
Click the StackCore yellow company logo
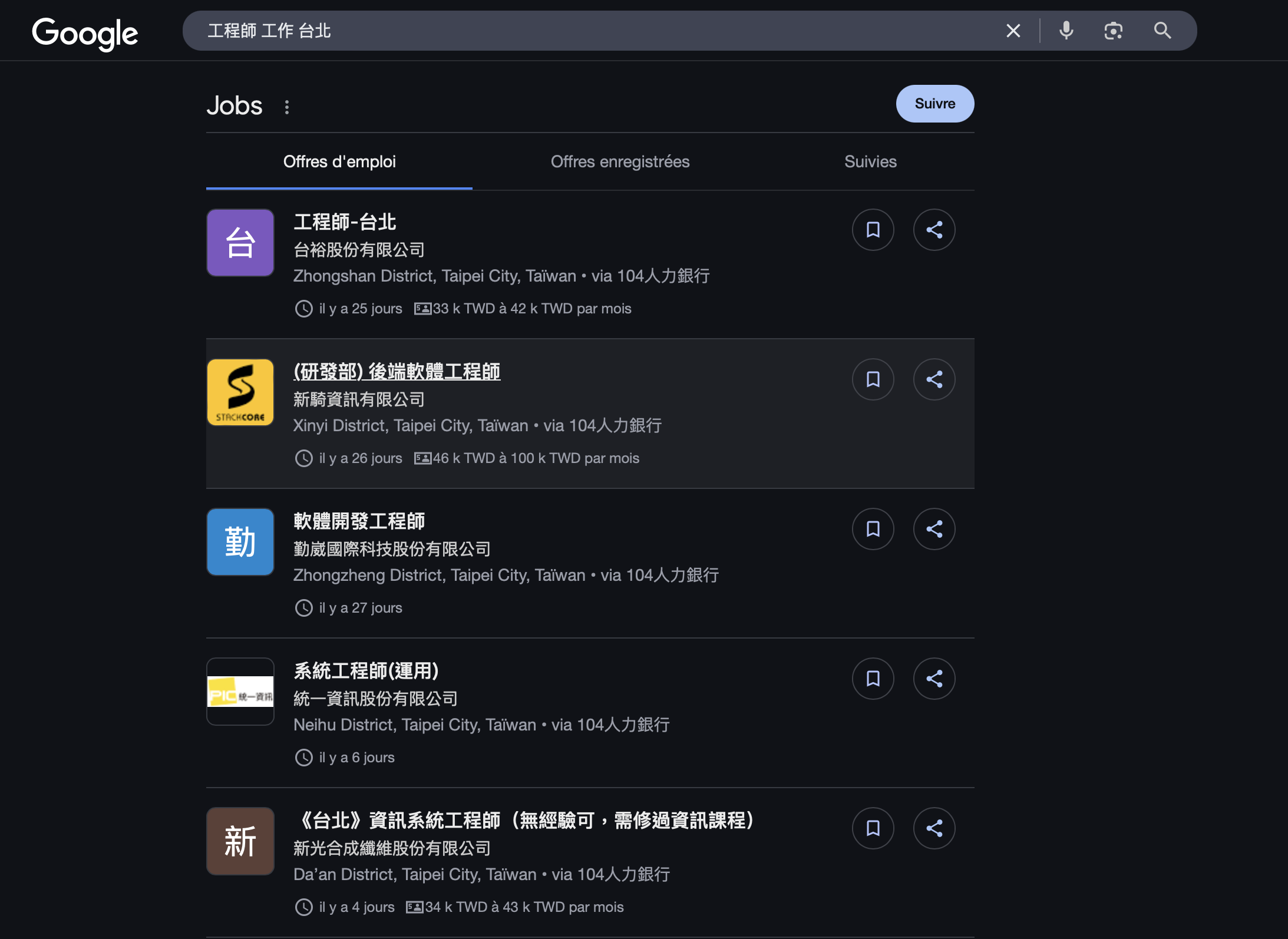[240, 392]
